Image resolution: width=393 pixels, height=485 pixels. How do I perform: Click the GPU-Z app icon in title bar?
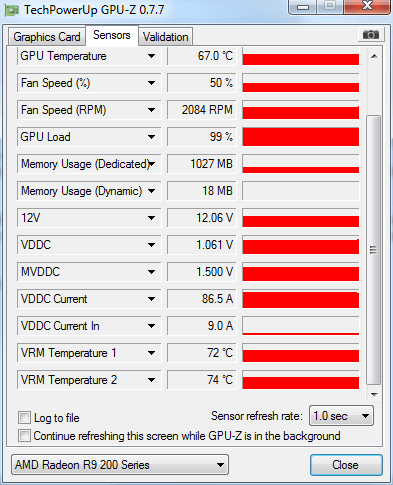point(11,10)
